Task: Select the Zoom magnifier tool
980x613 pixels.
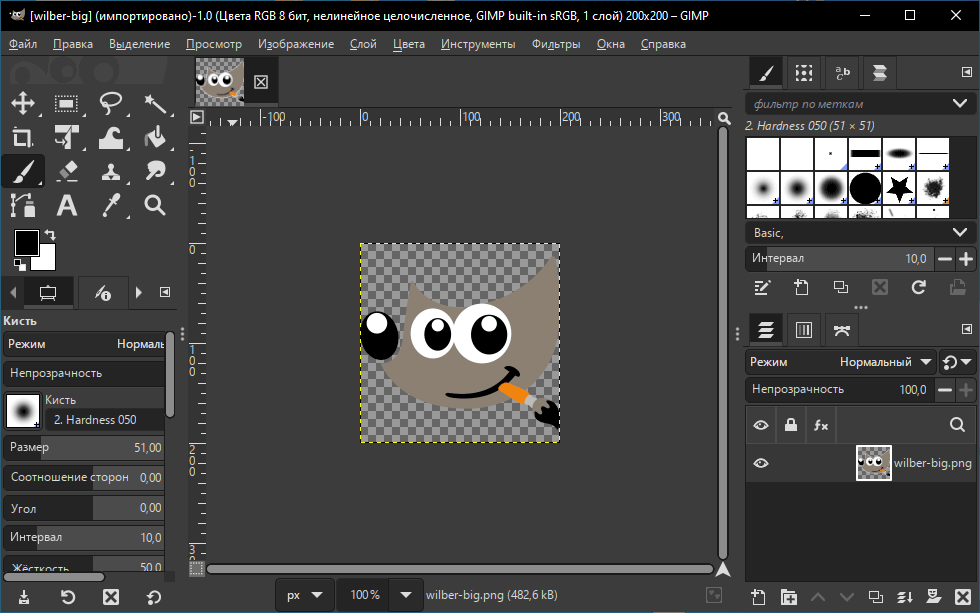Action: 154,205
